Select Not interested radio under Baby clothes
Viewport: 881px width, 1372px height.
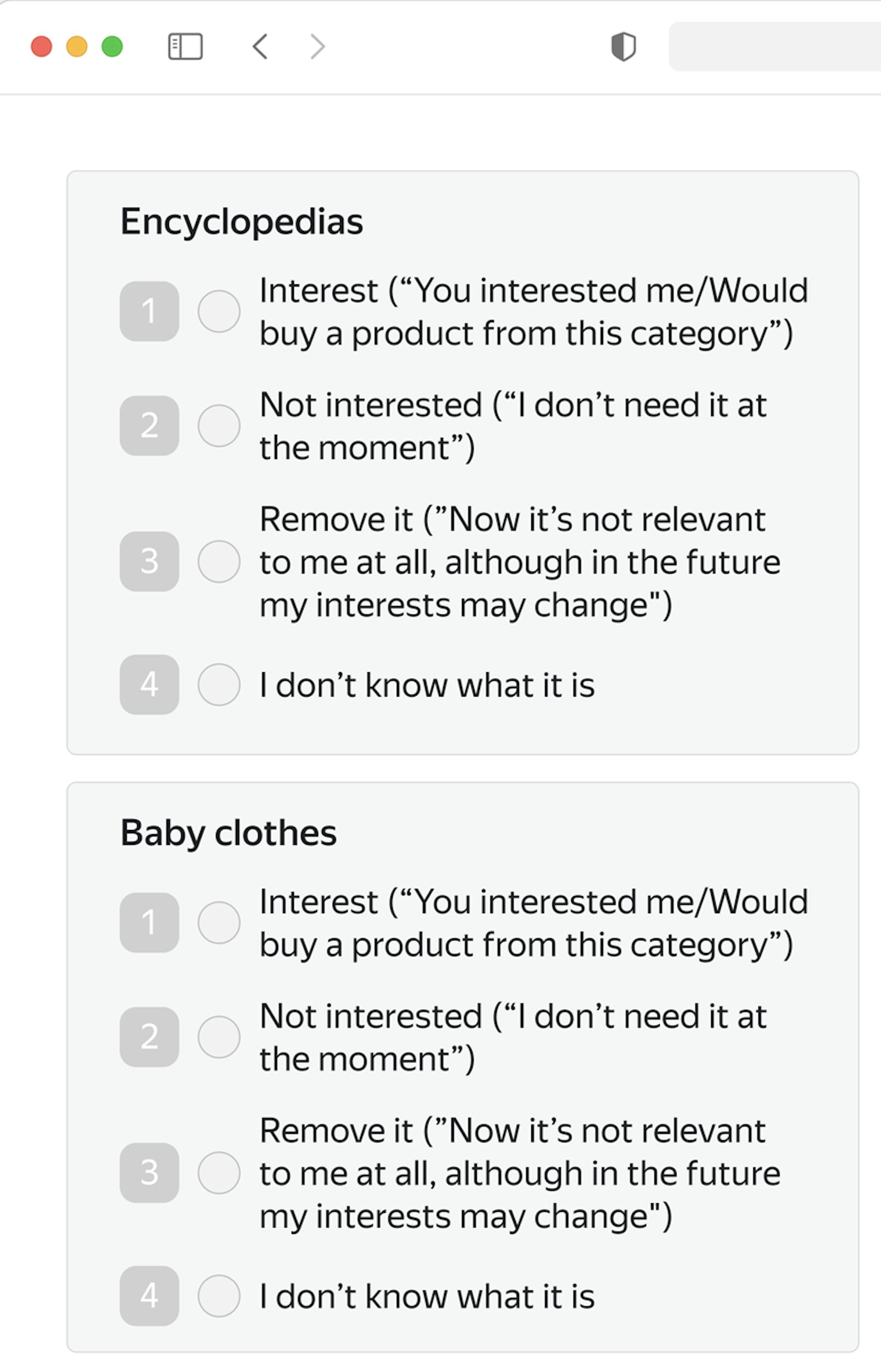coord(218,1037)
